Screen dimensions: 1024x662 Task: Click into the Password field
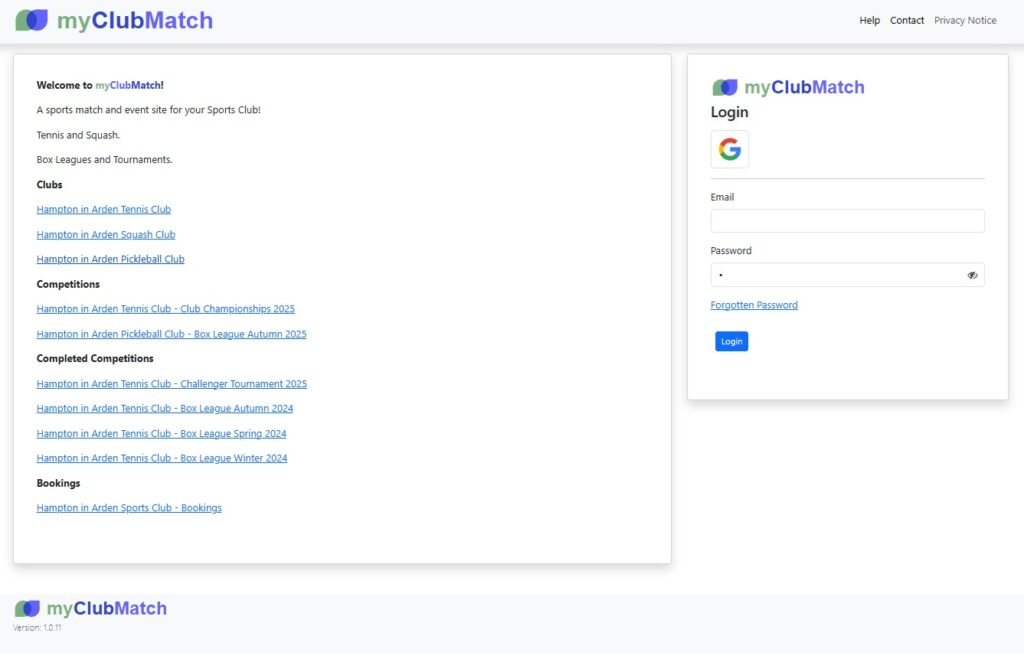pos(835,275)
